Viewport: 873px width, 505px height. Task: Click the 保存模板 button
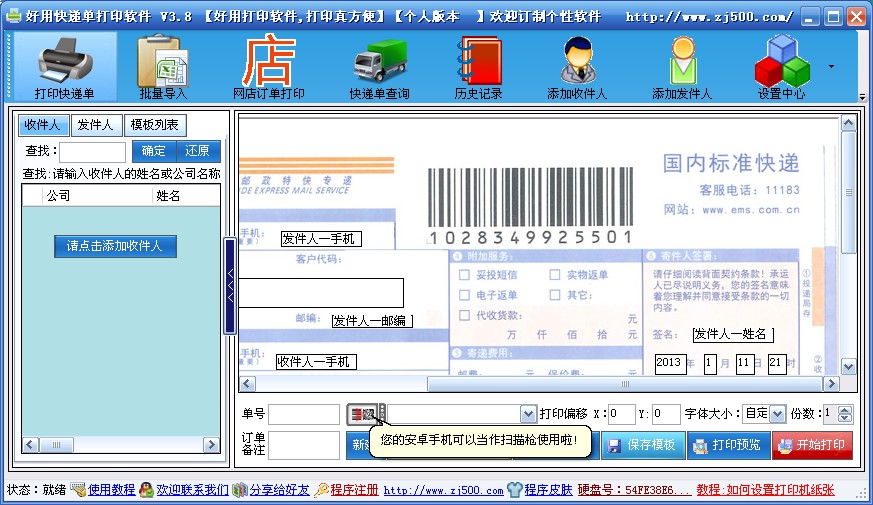[x=643, y=445]
